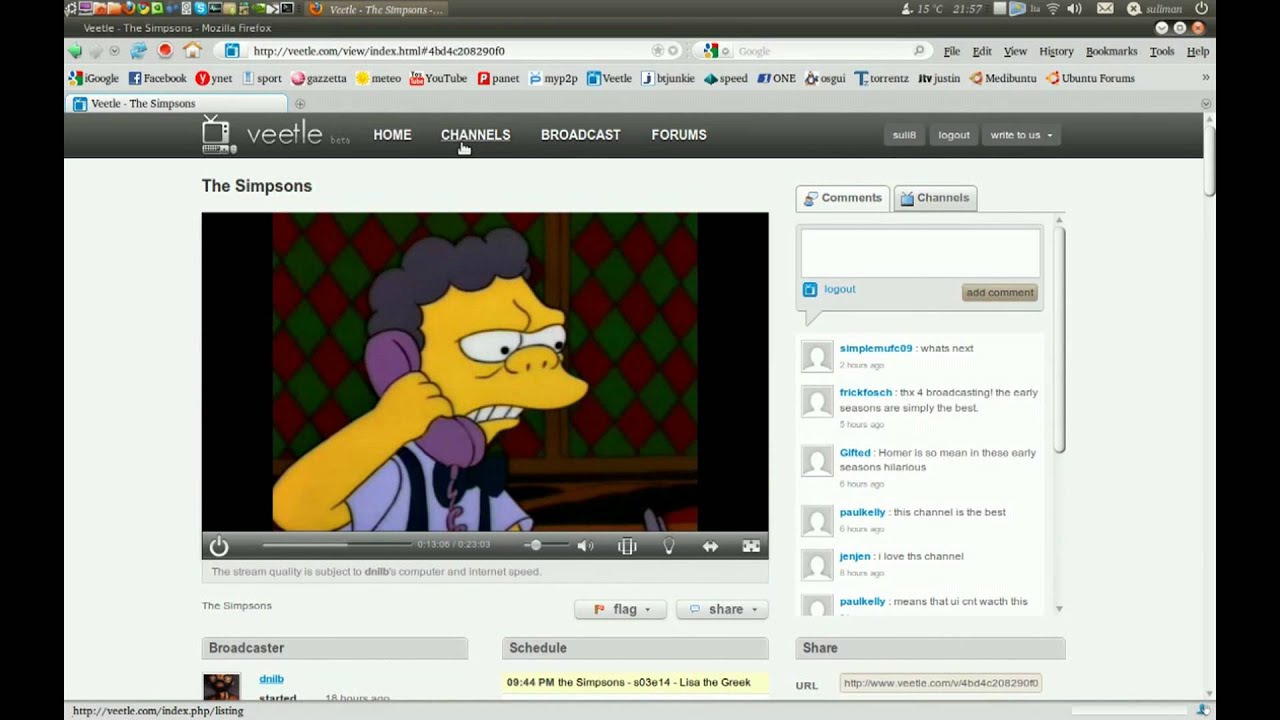Open the Tools menu
This screenshot has width=1280, height=720.
pos(1162,51)
